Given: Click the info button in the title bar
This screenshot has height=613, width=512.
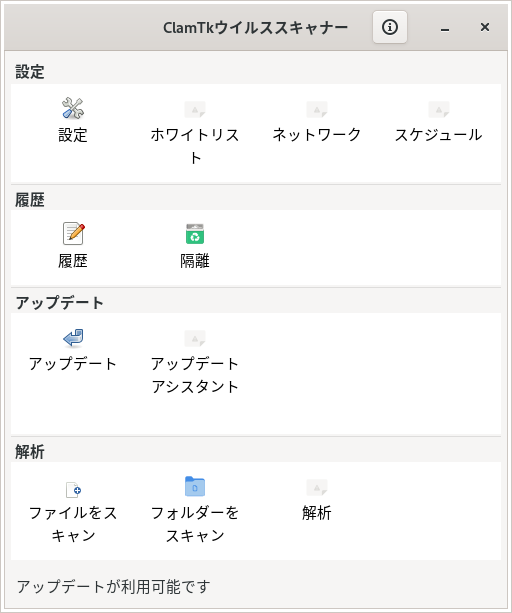Looking at the screenshot, I should pyautogui.click(x=390, y=27).
